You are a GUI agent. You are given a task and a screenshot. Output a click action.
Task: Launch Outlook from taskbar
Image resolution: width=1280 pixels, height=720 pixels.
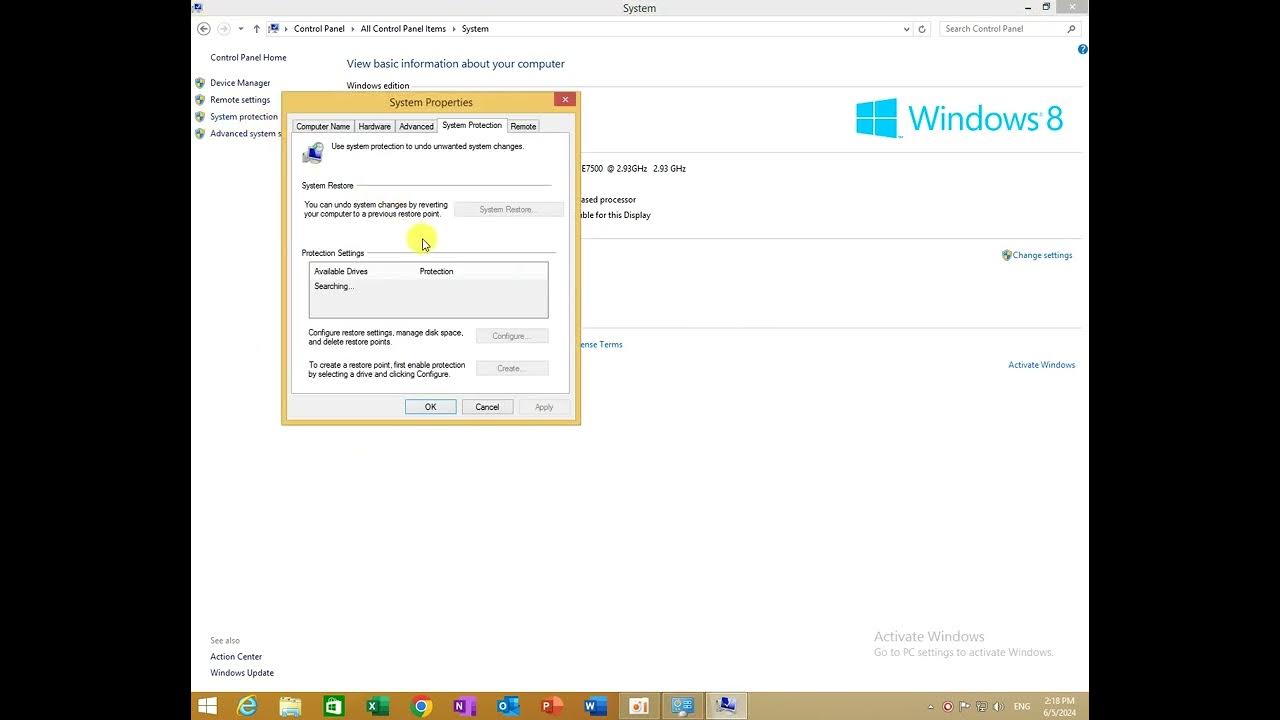pos(508,706)
